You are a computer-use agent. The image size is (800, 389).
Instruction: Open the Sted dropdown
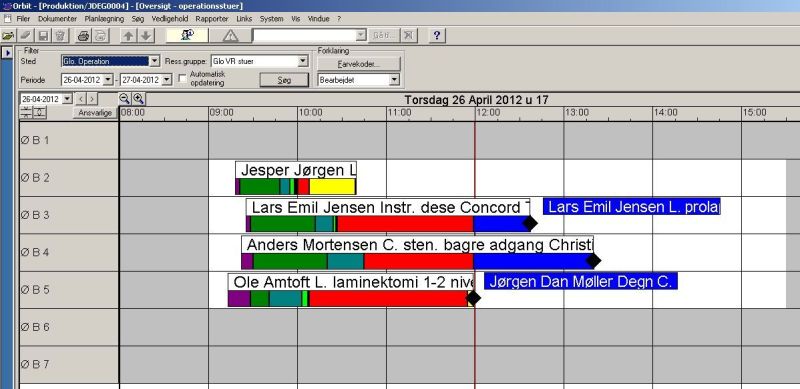155,61
